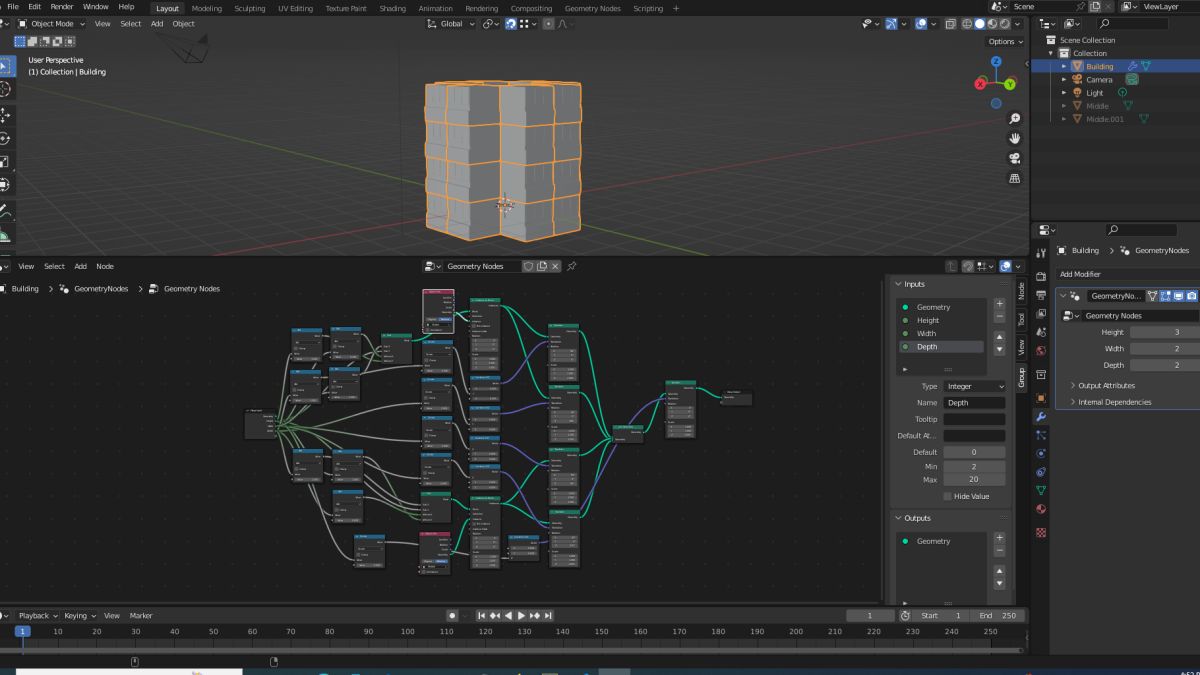Toggle orthographic grid view icon
The height and width of the screenshot is (675, 1200).
(1015, 179)
